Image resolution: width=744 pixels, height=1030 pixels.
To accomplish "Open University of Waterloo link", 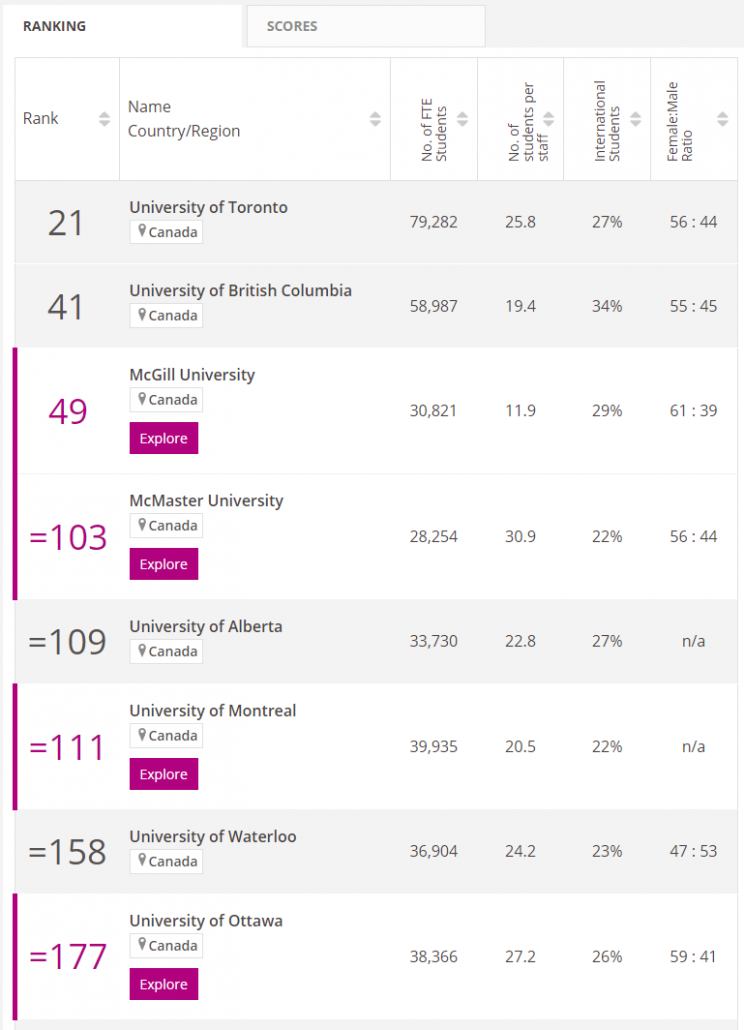I will pyautogui.click(x=213, y=836).
